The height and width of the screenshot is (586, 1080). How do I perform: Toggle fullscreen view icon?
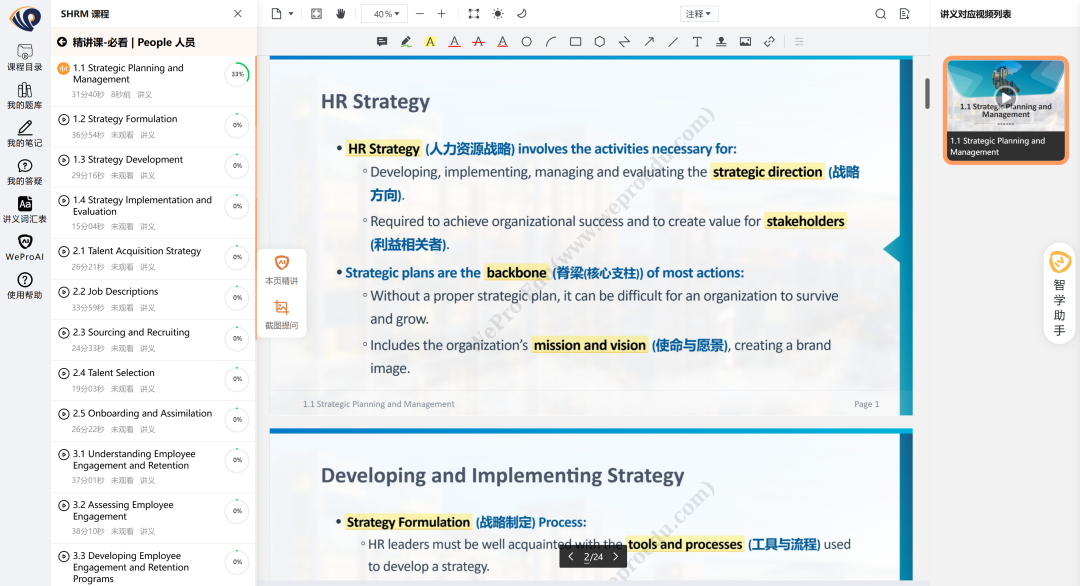click(x=317, y=14)
